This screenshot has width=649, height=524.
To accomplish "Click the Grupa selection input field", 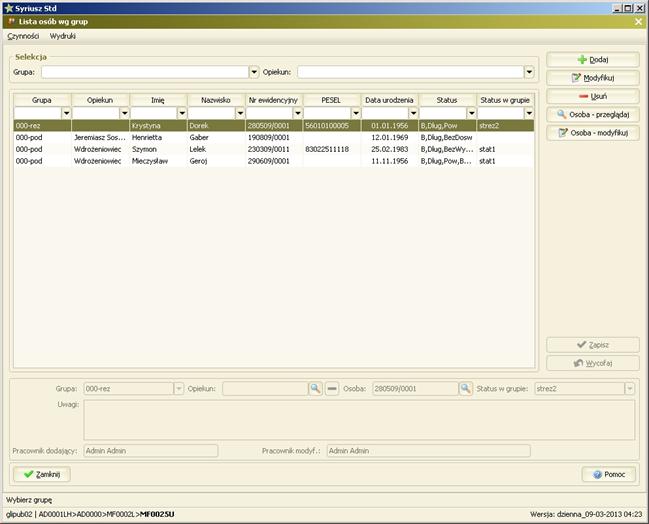I will 145,72.
